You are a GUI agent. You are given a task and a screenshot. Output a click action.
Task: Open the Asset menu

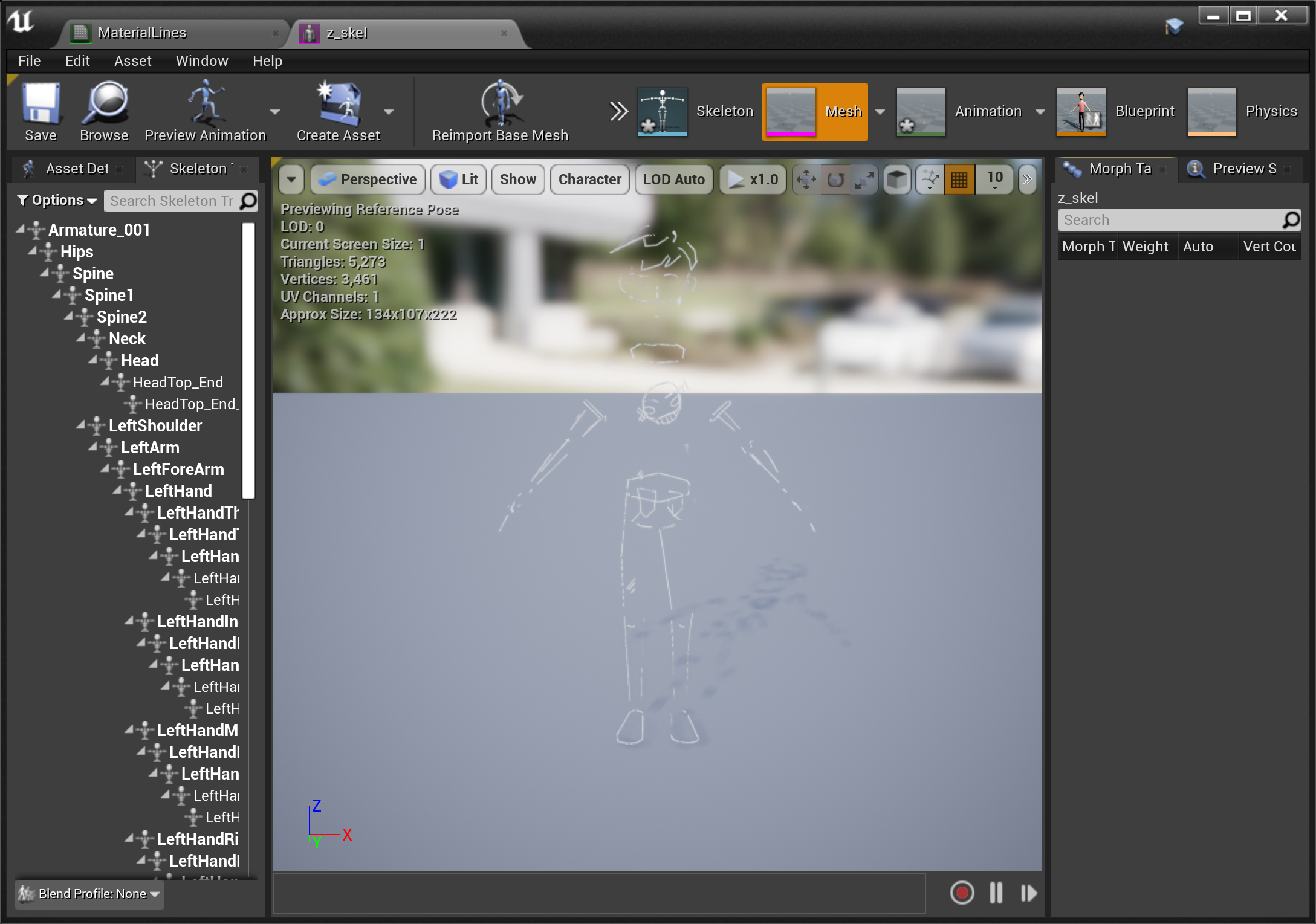pyautogui.click(x=132, y=61)
